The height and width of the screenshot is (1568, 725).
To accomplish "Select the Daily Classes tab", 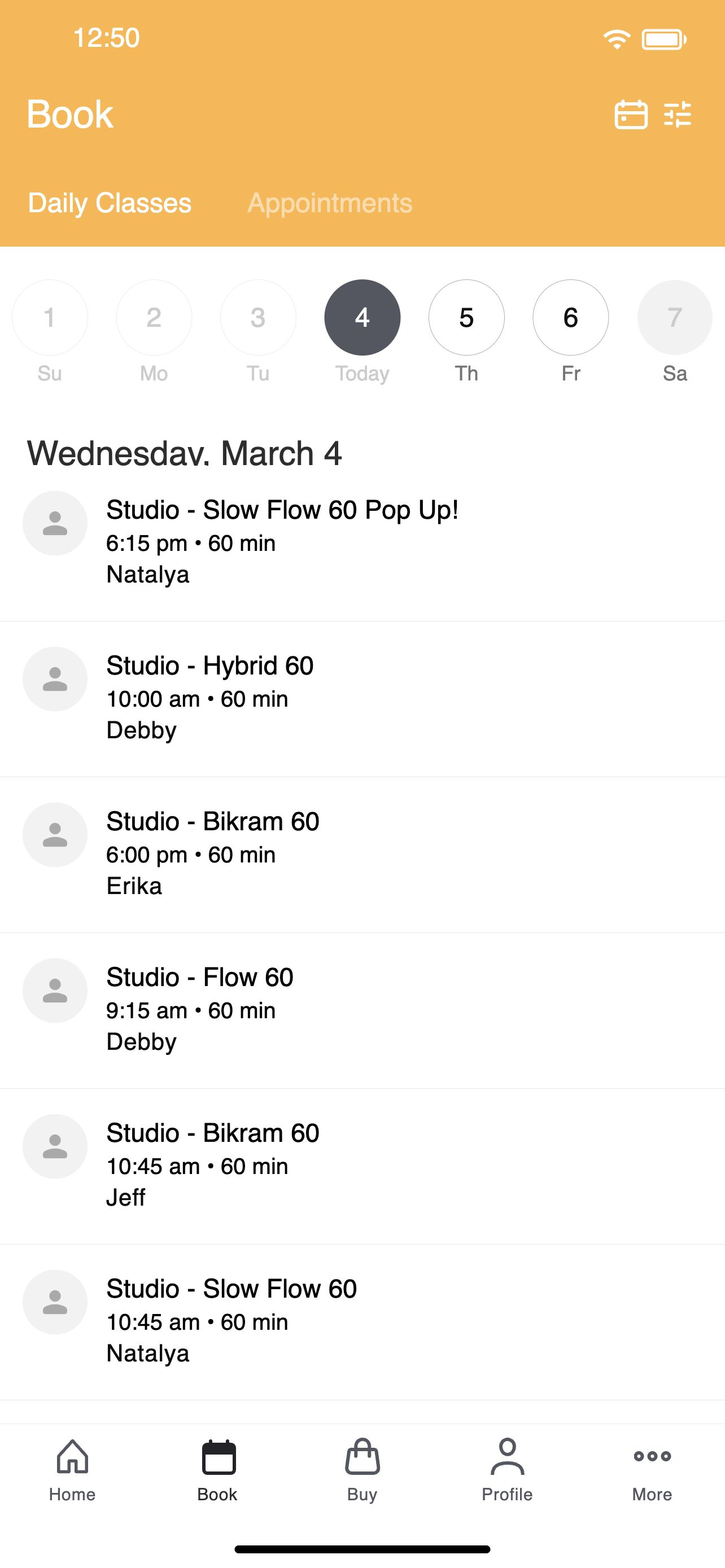I will 110,203.
